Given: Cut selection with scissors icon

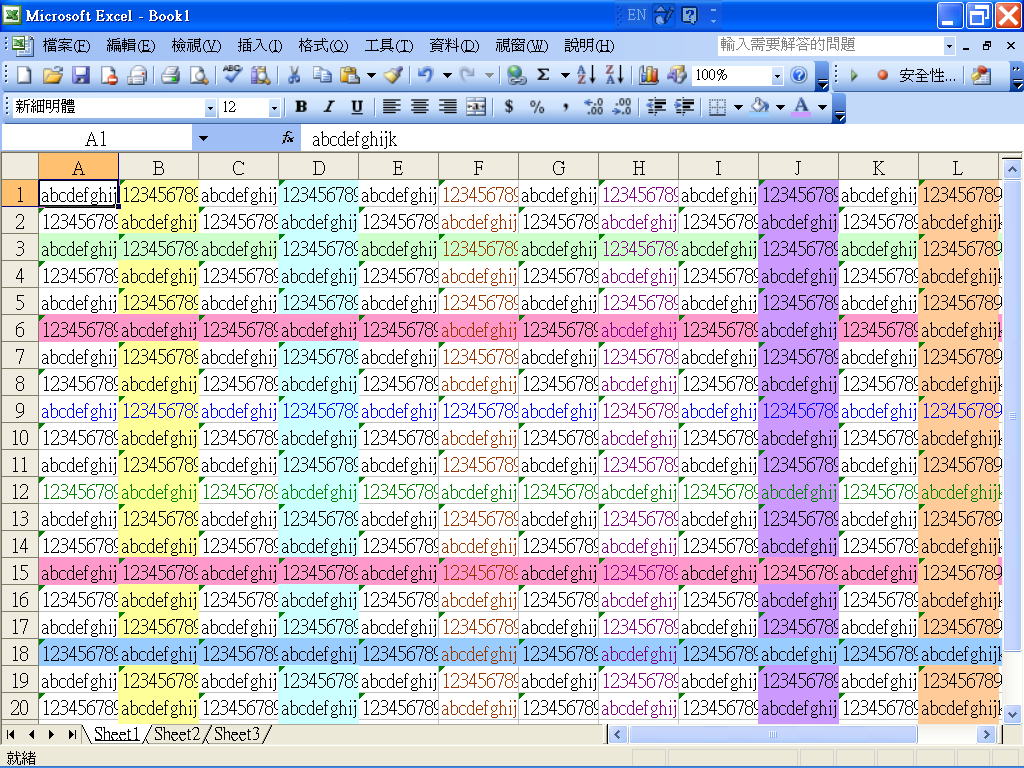Looking at the screenshot, I should tap(294, 76).
